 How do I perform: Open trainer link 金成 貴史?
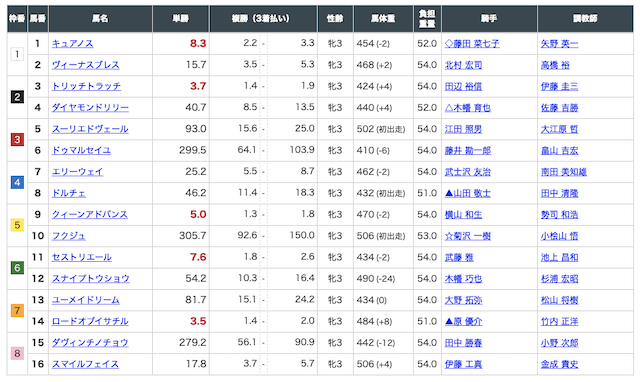(x=559, y=364)
